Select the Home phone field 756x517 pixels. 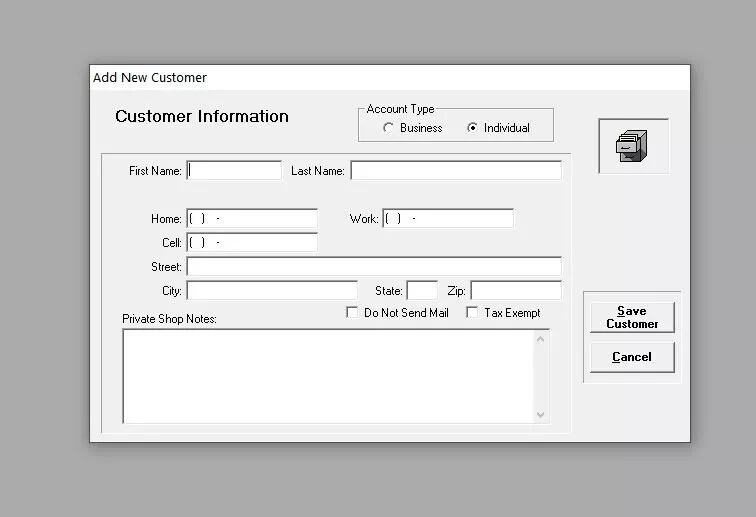tap(252, 218)
